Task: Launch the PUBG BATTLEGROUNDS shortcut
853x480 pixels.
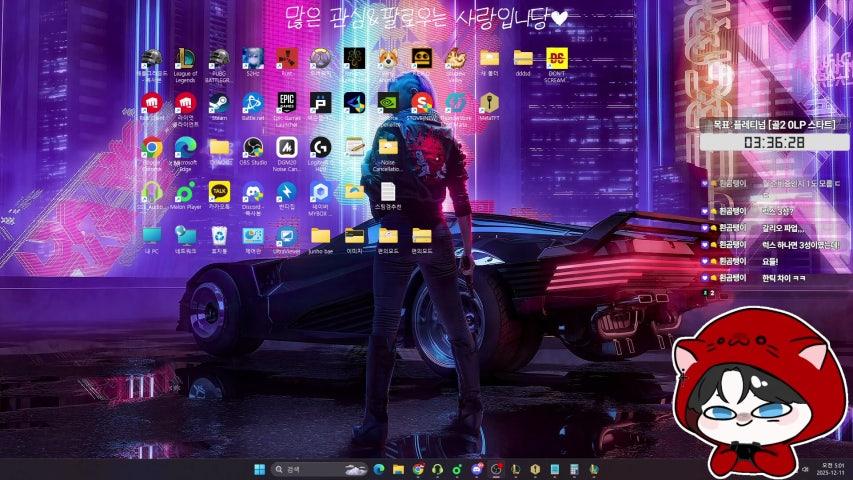Action: coord(219,58)
